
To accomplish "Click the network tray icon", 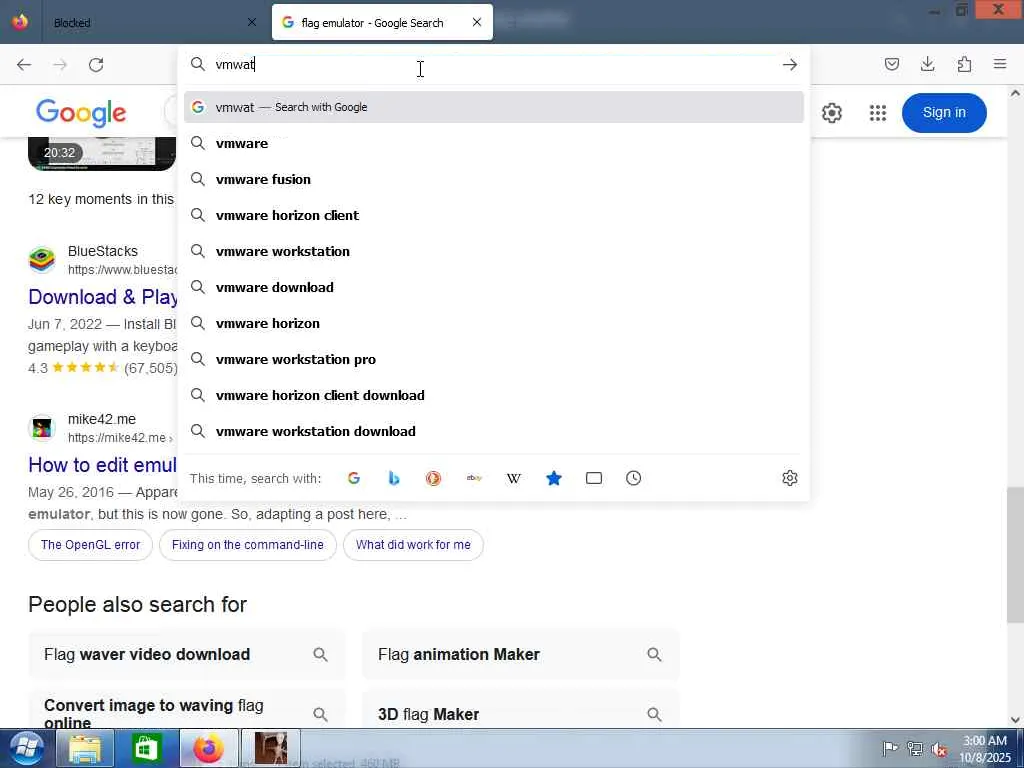I will coord(914,749).
